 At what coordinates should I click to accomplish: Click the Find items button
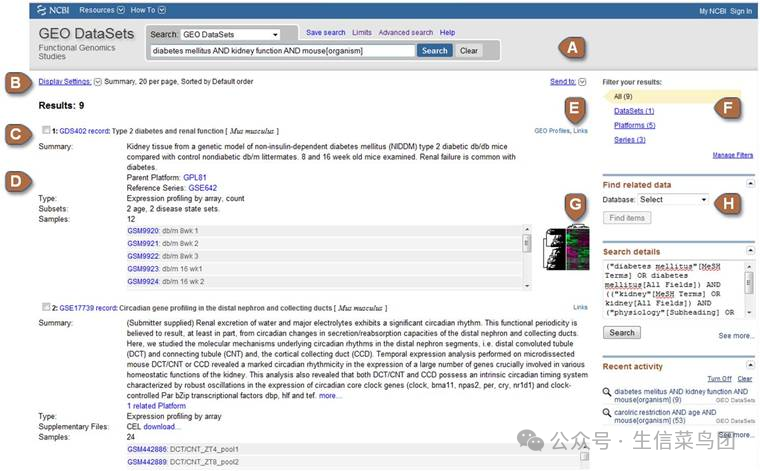[627, 218]
